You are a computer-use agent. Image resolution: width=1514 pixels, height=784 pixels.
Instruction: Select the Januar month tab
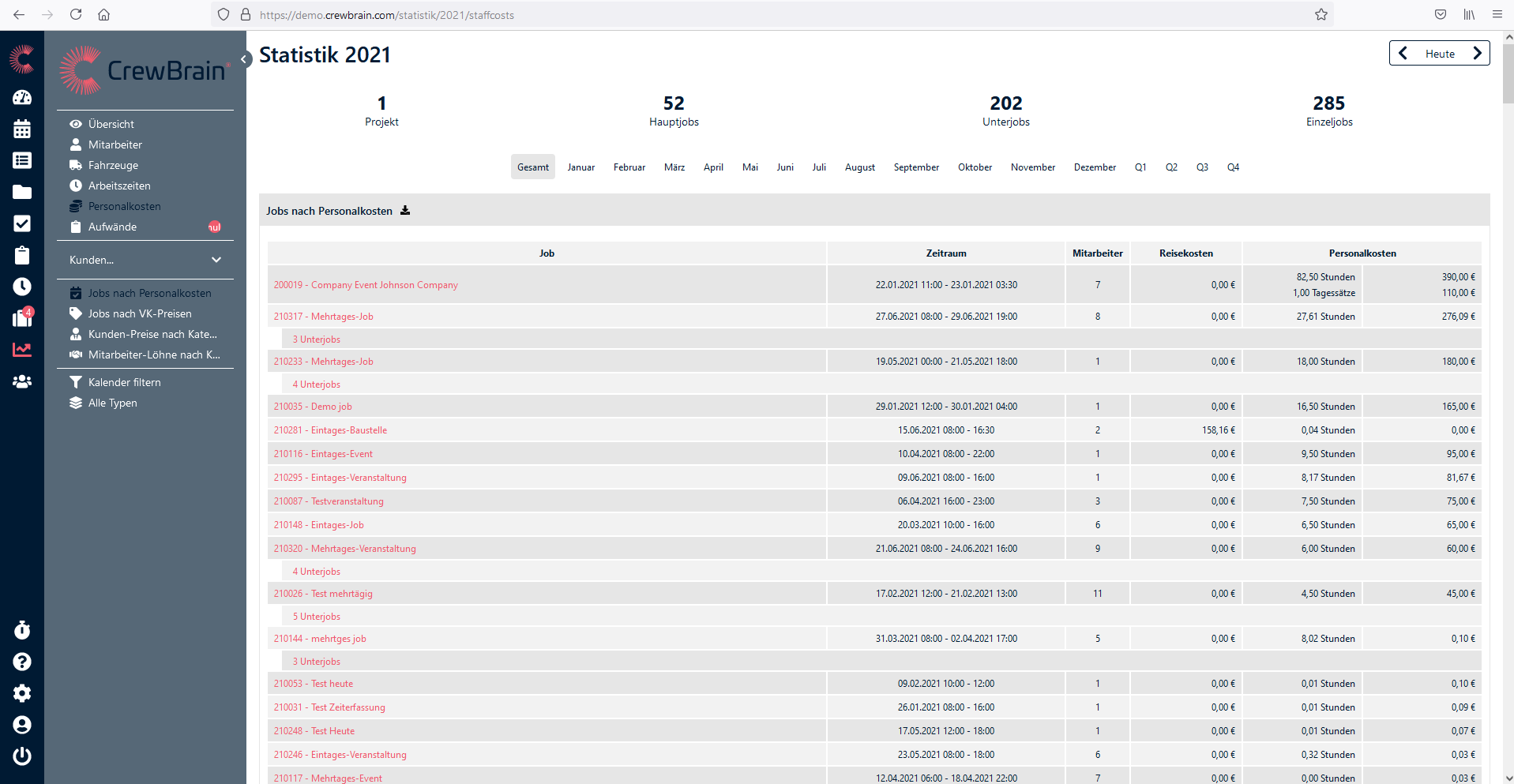[x=580, y=167]
